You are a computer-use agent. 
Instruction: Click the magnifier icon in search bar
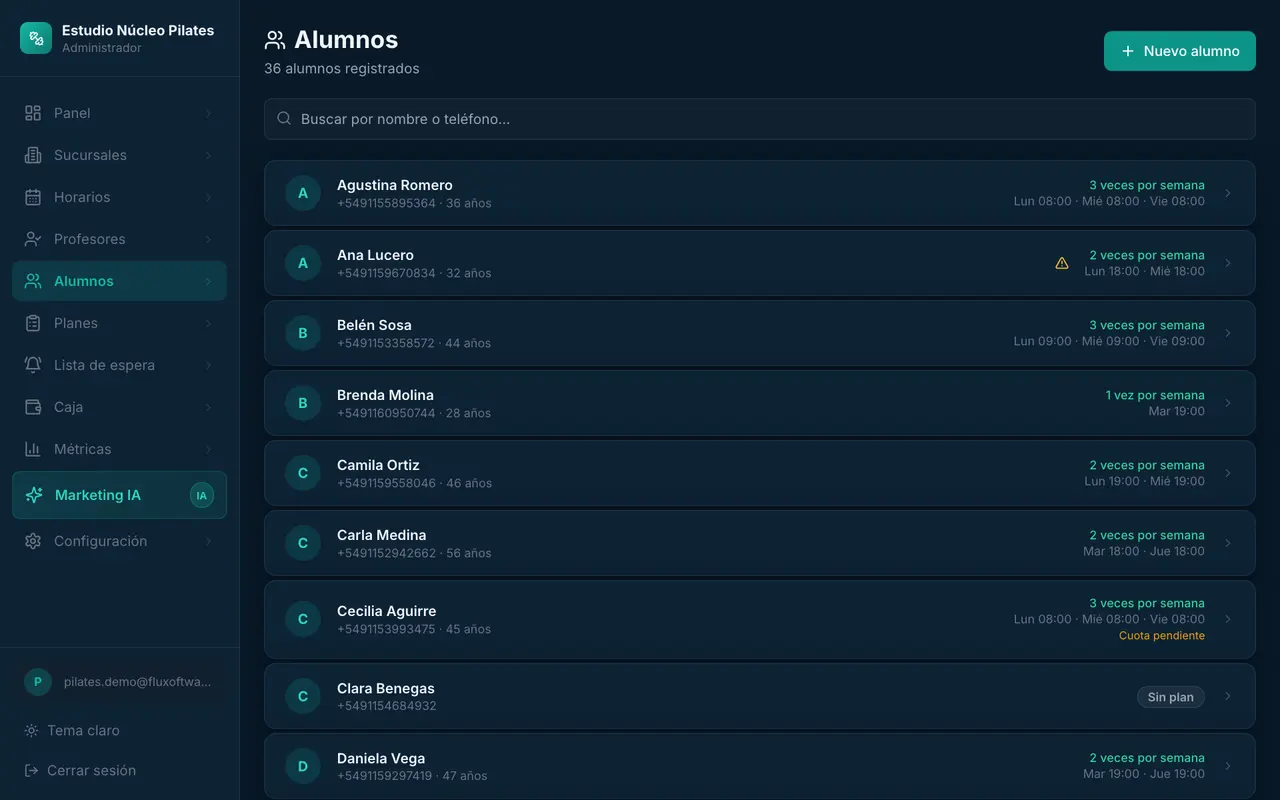pyautogui.click(x=284, y=119)
